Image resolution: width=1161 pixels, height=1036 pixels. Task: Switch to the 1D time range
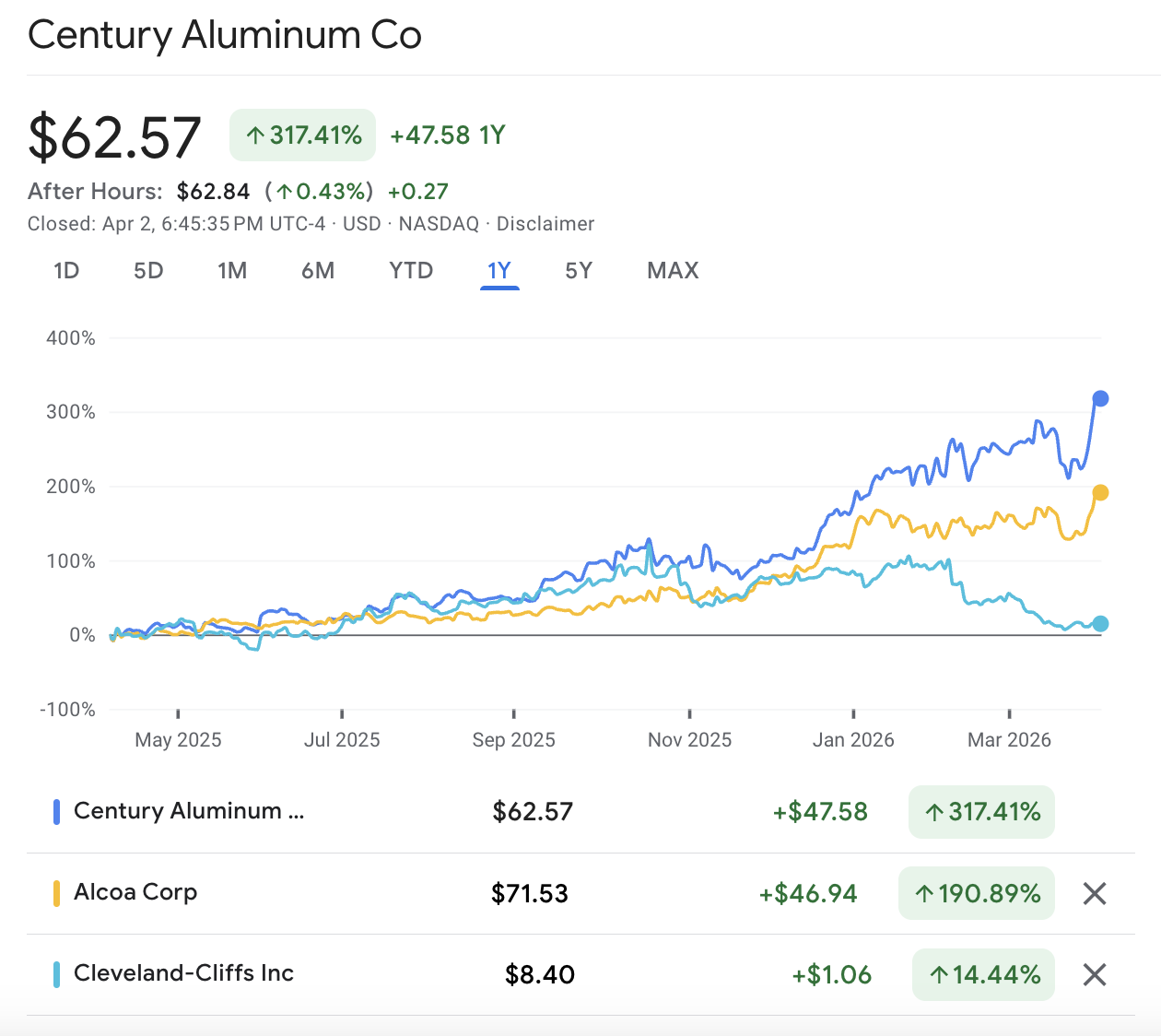[65, 270]
